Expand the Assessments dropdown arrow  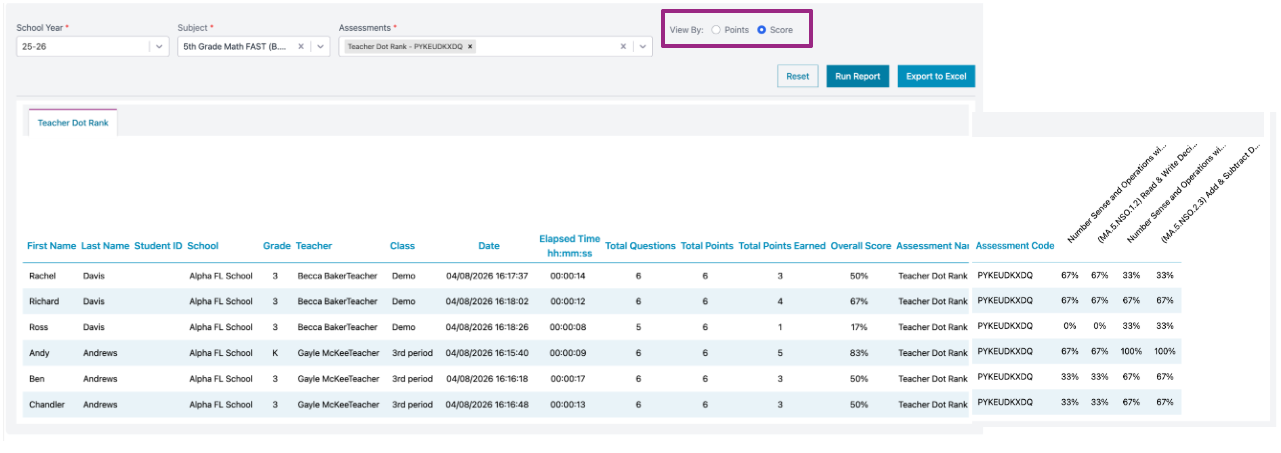click(641, 46)
